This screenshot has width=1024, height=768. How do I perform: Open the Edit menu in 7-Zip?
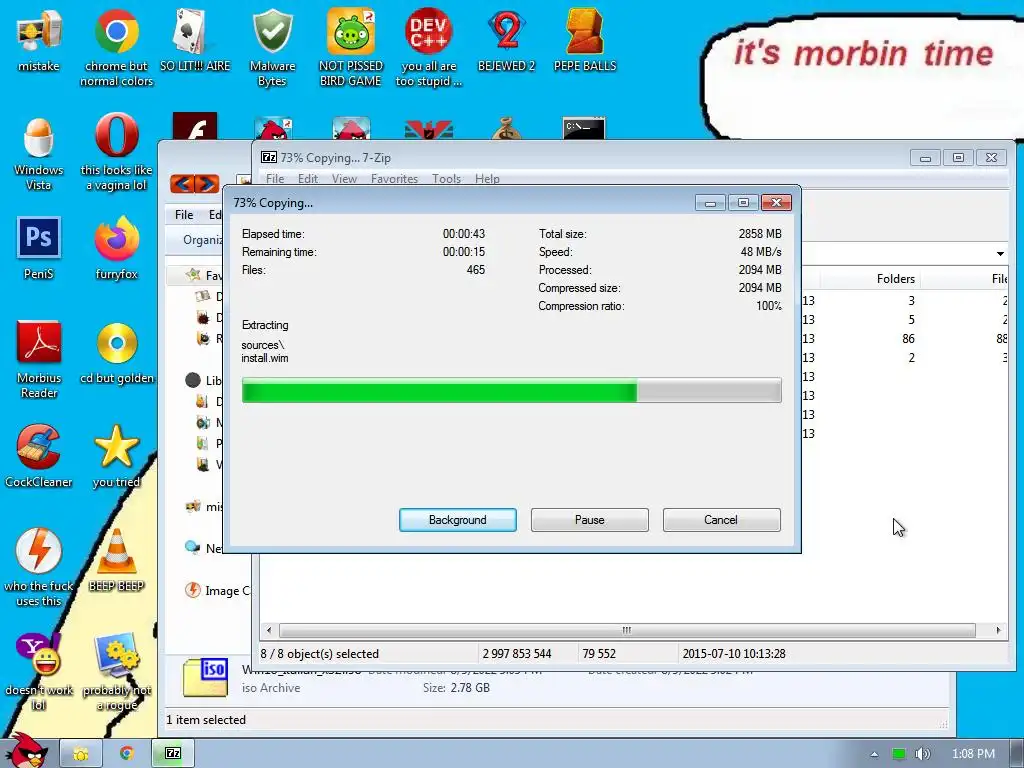308,178
